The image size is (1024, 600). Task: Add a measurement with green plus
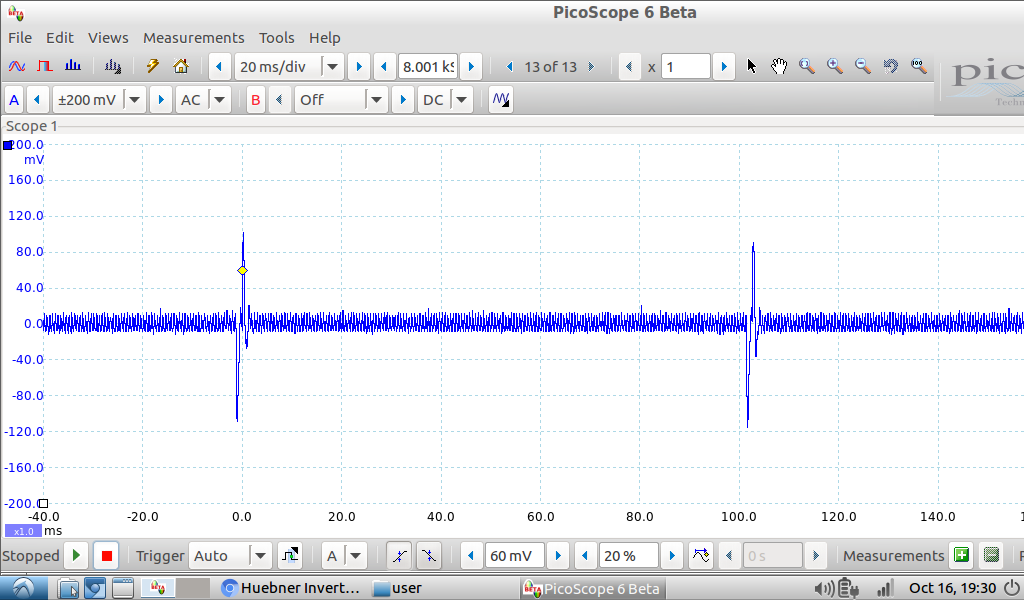[961, 556]
